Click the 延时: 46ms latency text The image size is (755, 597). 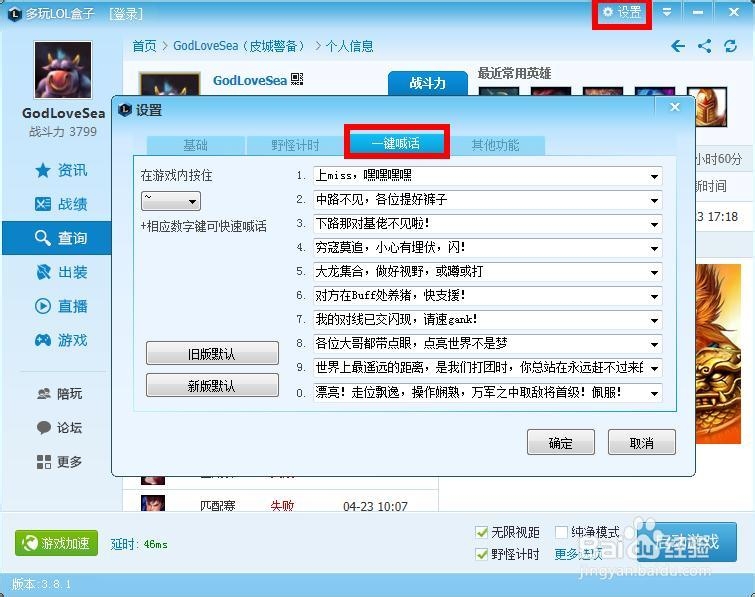[139, 544]
